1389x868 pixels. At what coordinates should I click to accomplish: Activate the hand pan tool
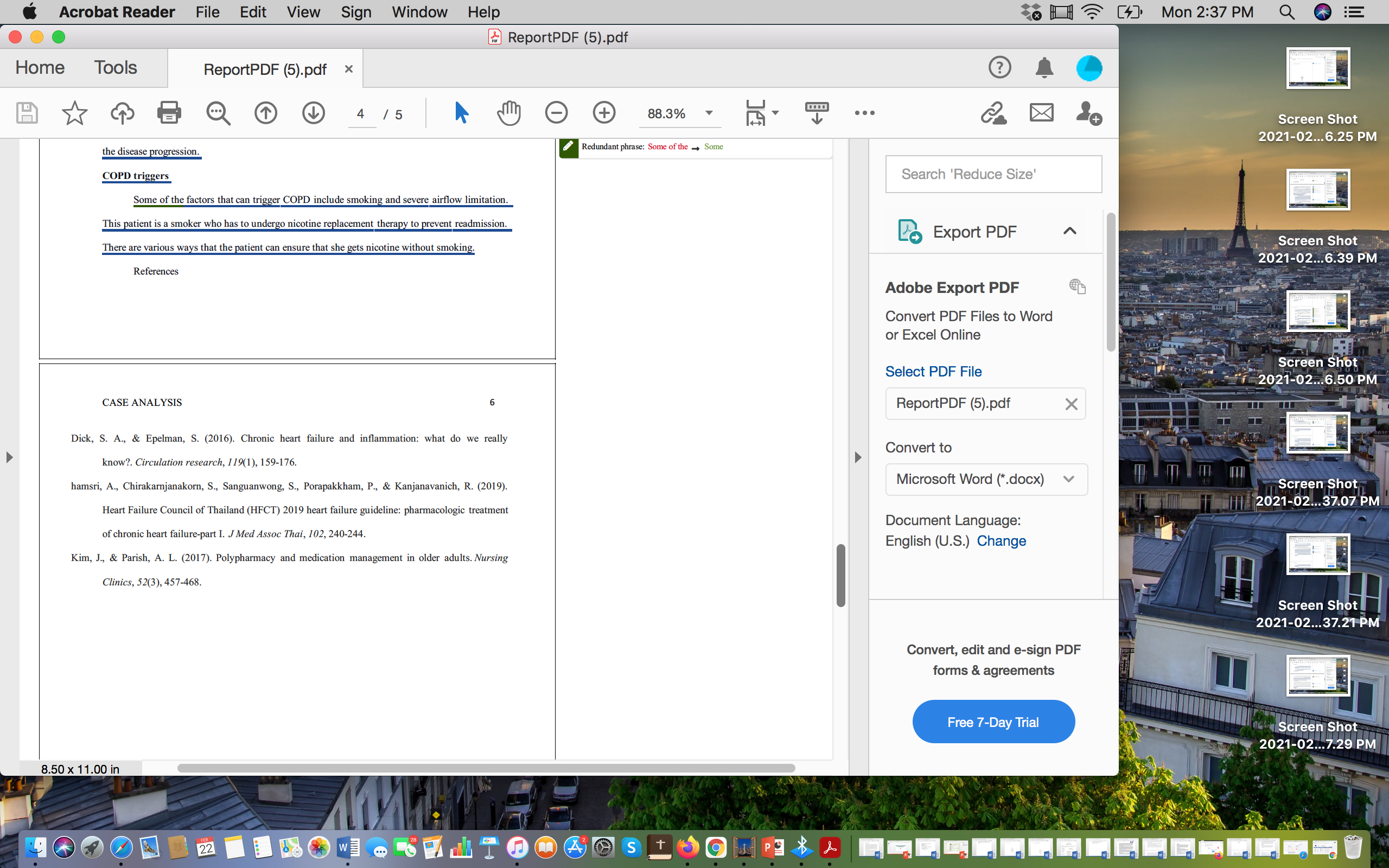coord(508,112)
